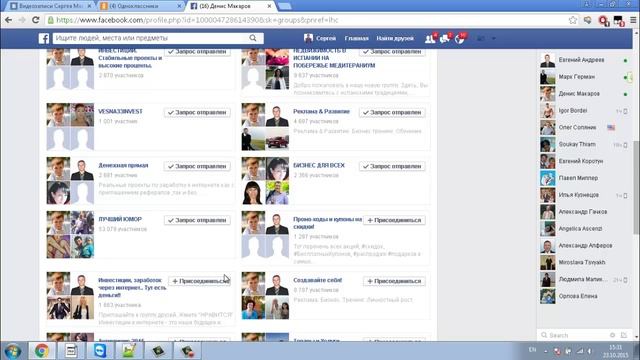Click Запрос отправлен for БИЗНЕС ДЛЯ ВСЕХ

point(392,166)
